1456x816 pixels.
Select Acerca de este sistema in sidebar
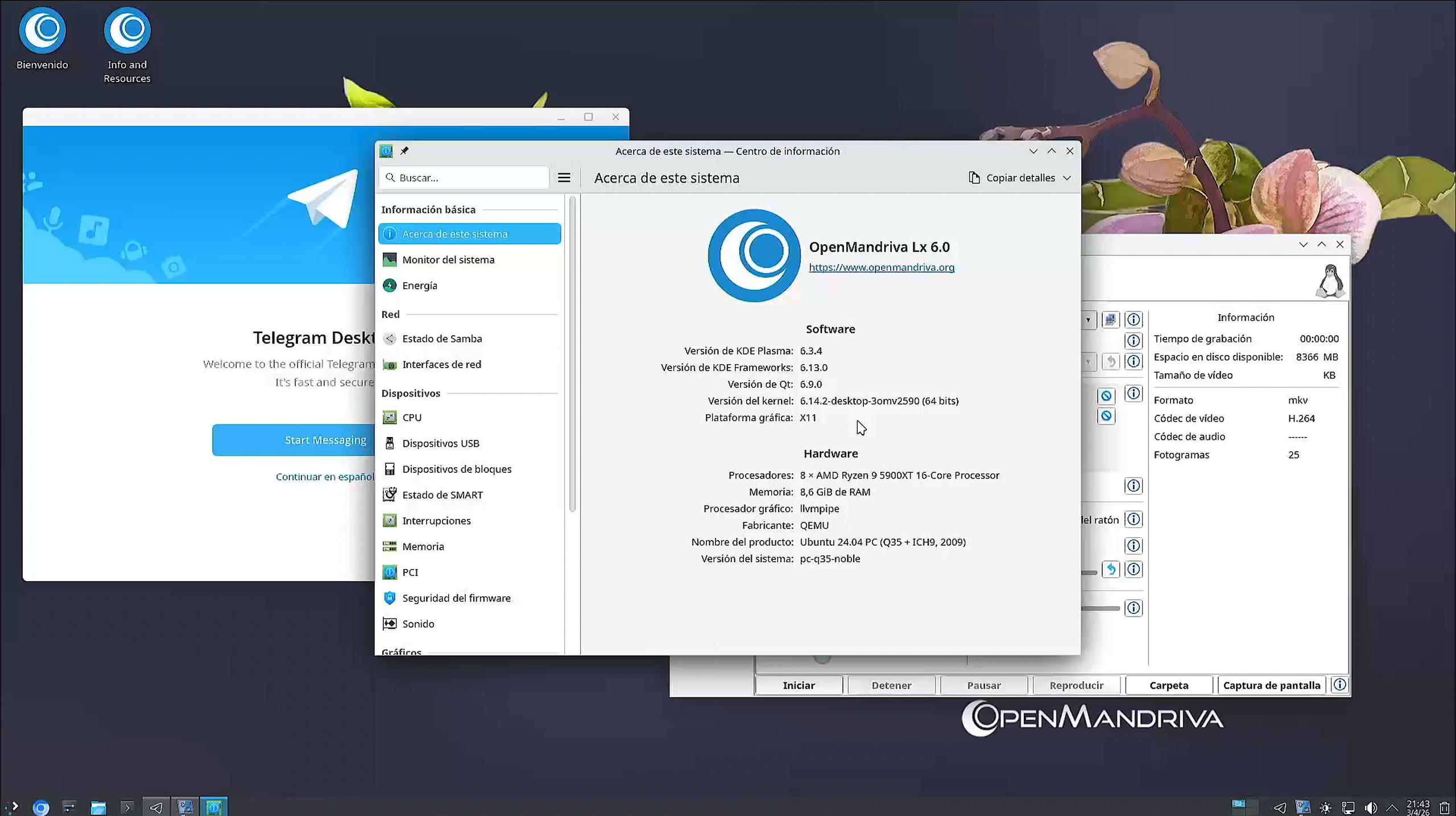469,234
